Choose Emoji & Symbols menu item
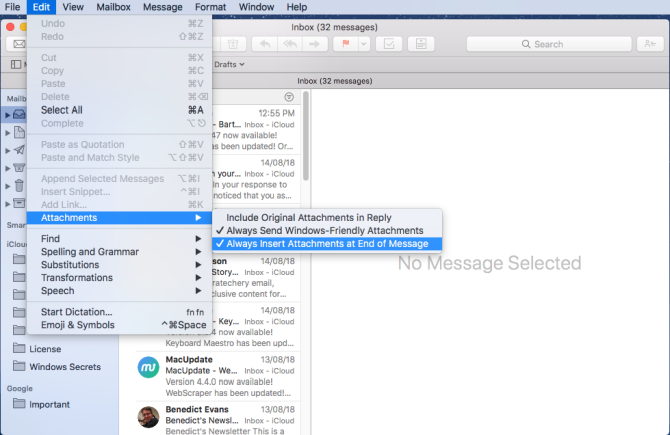 point(119,325)
